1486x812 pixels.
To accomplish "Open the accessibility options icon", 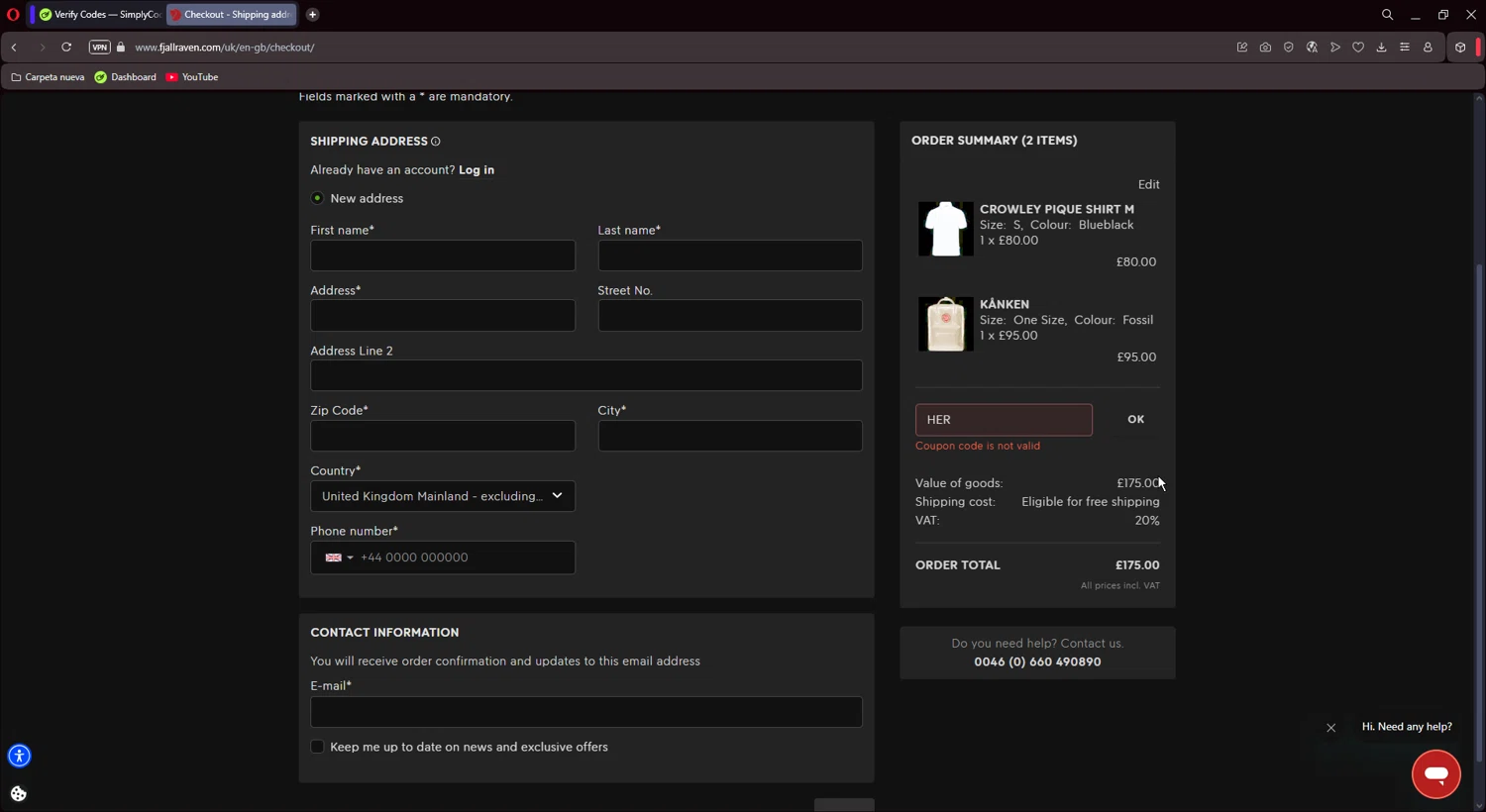I will point(19,757).
